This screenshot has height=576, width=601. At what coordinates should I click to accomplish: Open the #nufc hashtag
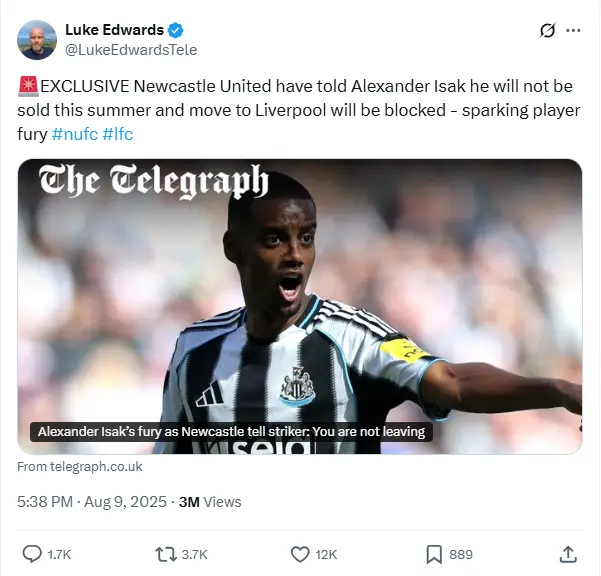(75, 134)
